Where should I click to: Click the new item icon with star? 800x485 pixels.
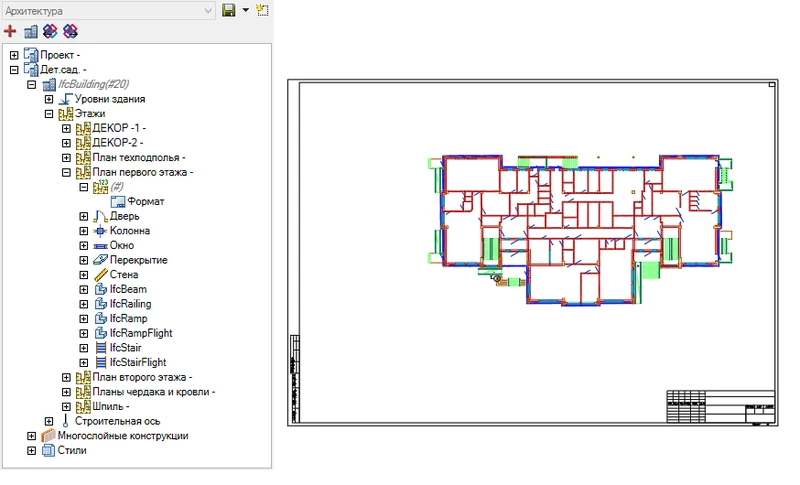click(x=263, y=10)
